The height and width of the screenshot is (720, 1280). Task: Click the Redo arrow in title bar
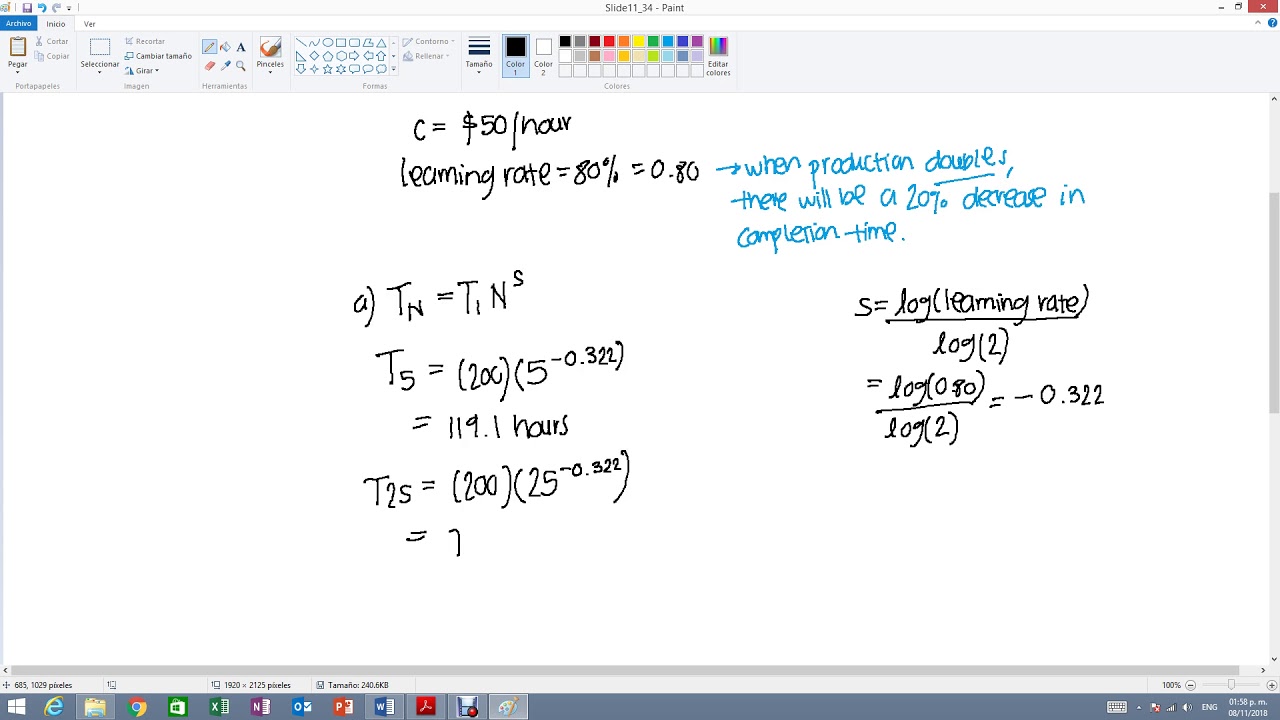coord(56,8)
